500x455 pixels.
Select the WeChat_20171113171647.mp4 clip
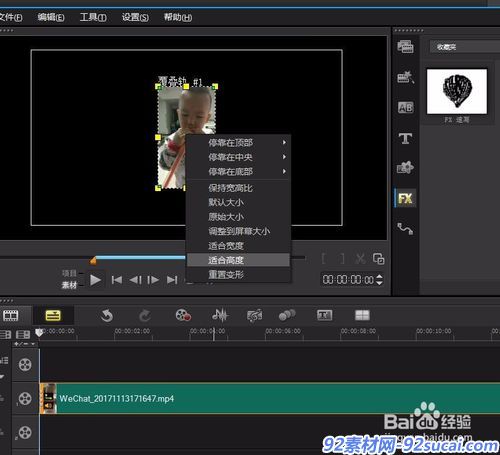(x=270, y=398)
